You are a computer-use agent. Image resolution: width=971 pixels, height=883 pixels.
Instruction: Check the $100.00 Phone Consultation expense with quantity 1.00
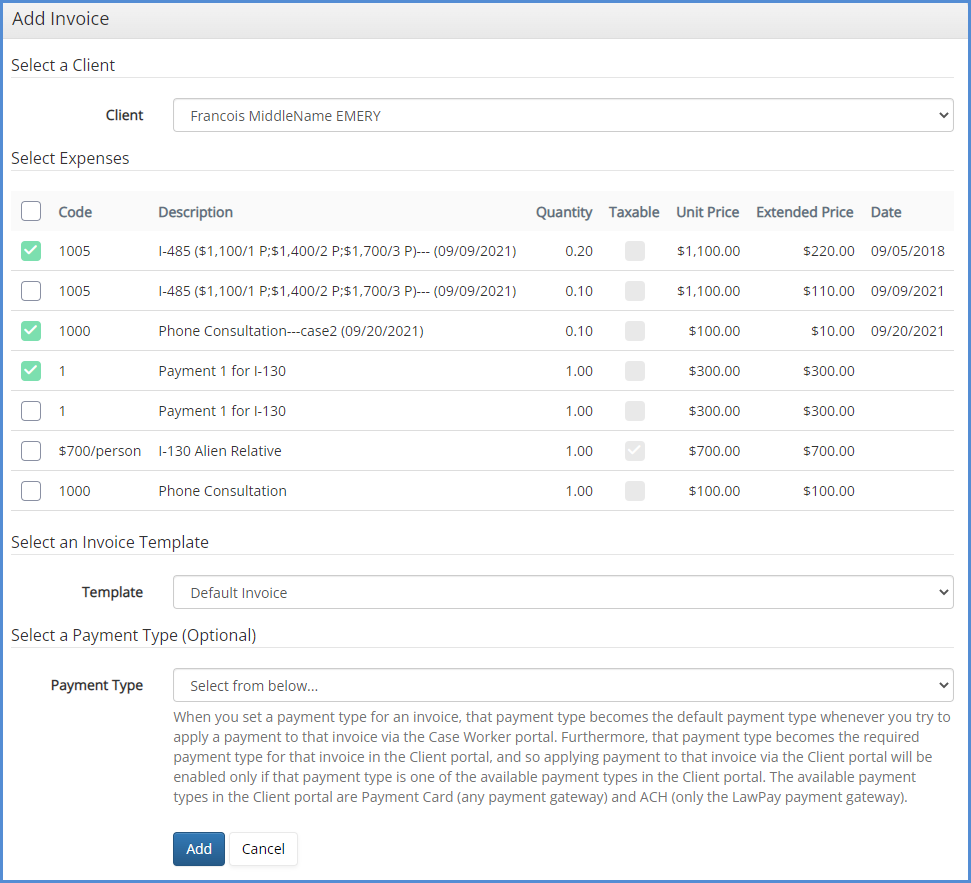tap(31, 491)
